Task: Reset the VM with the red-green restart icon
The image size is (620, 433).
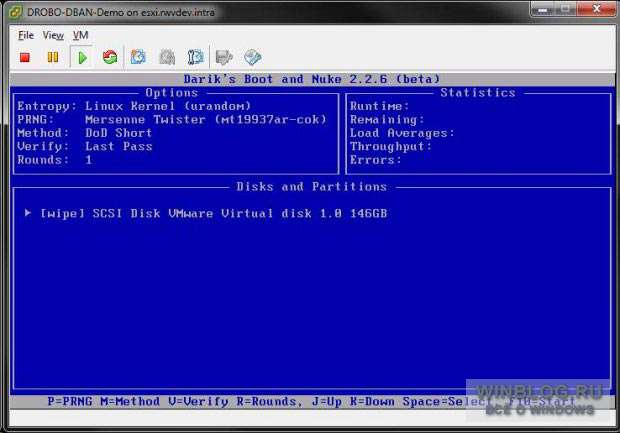Action: pyautogui.click(x=110, y=57)
